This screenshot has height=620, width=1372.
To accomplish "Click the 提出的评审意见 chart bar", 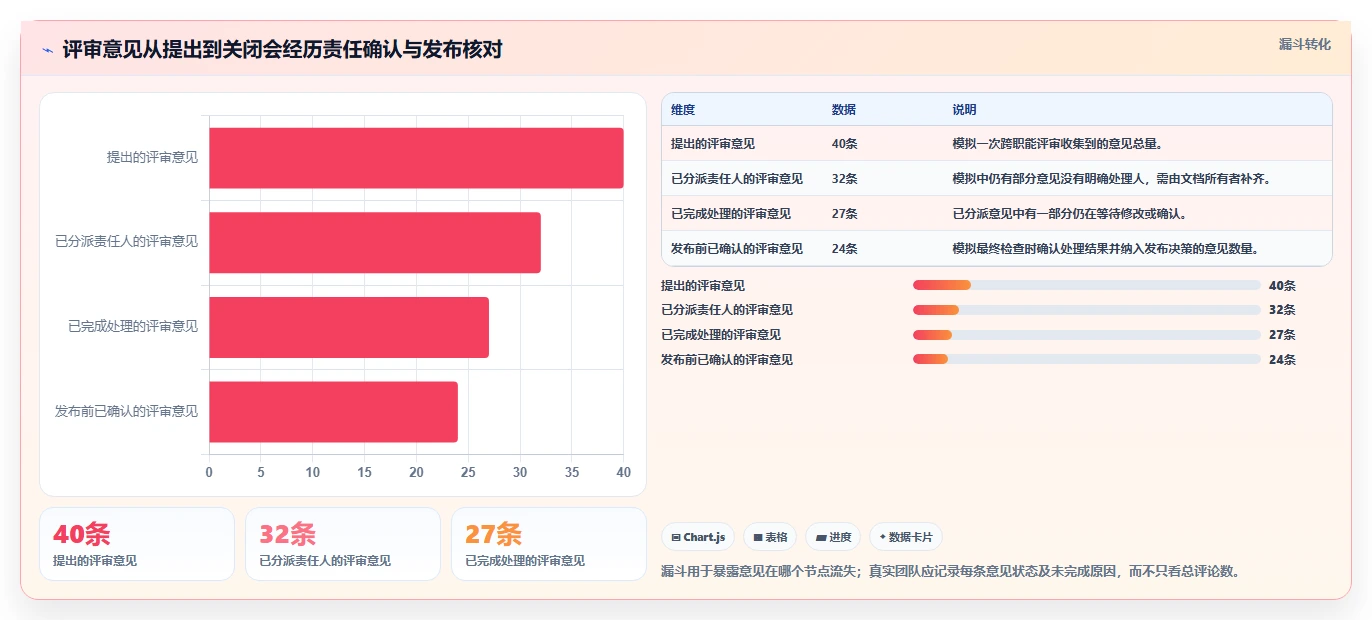I will 416,158.
